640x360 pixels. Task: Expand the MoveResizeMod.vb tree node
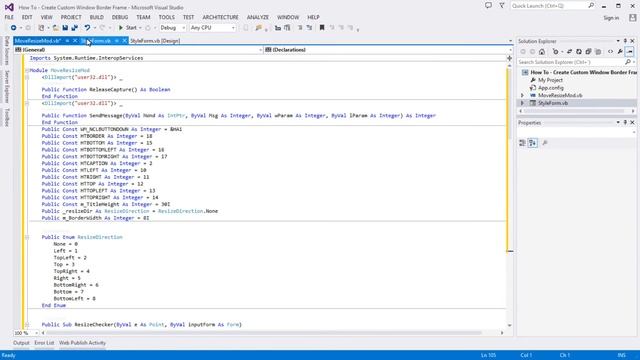click(x=522, y=96)
